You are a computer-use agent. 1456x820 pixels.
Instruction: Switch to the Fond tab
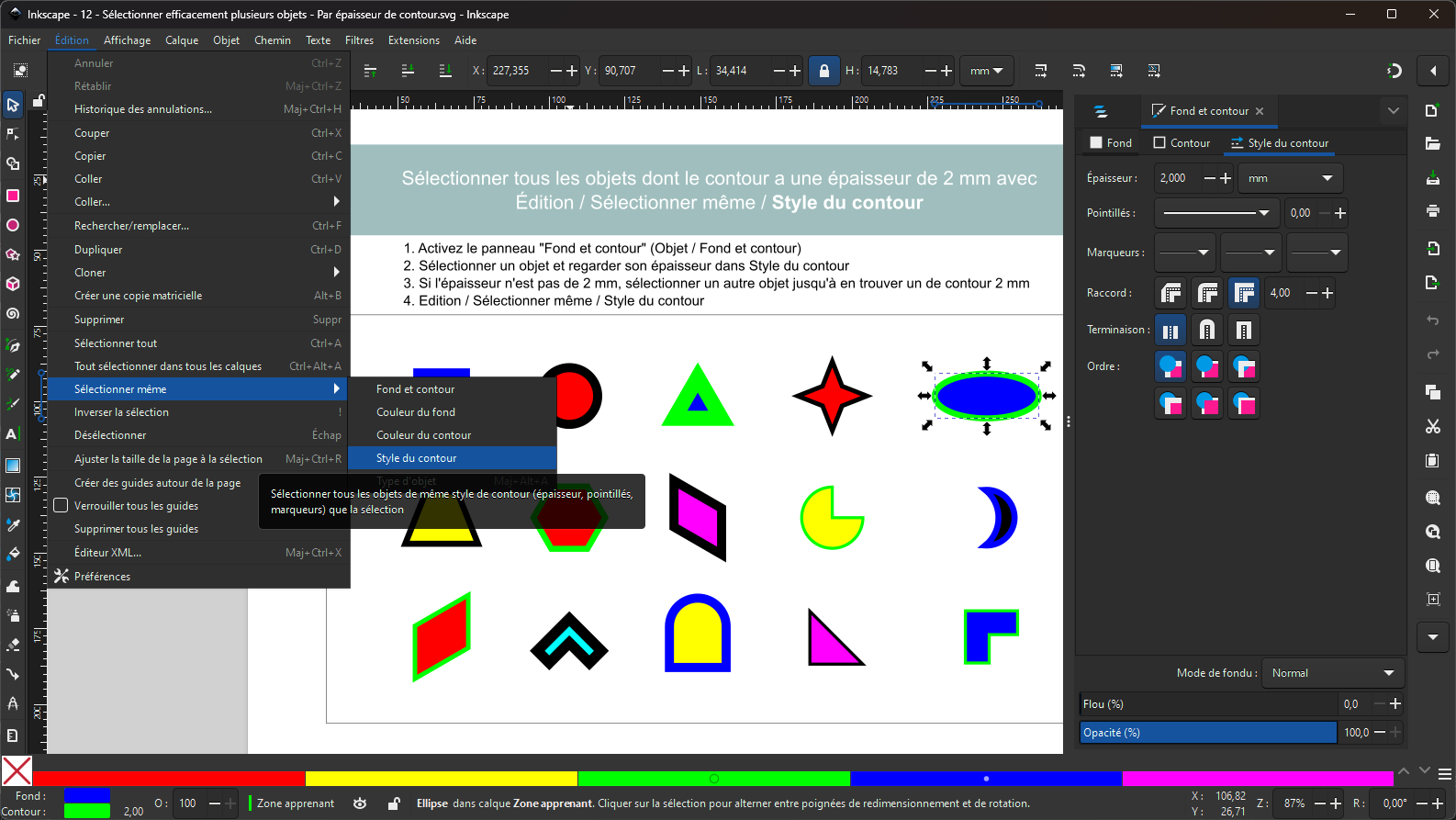pos(1111,143)
